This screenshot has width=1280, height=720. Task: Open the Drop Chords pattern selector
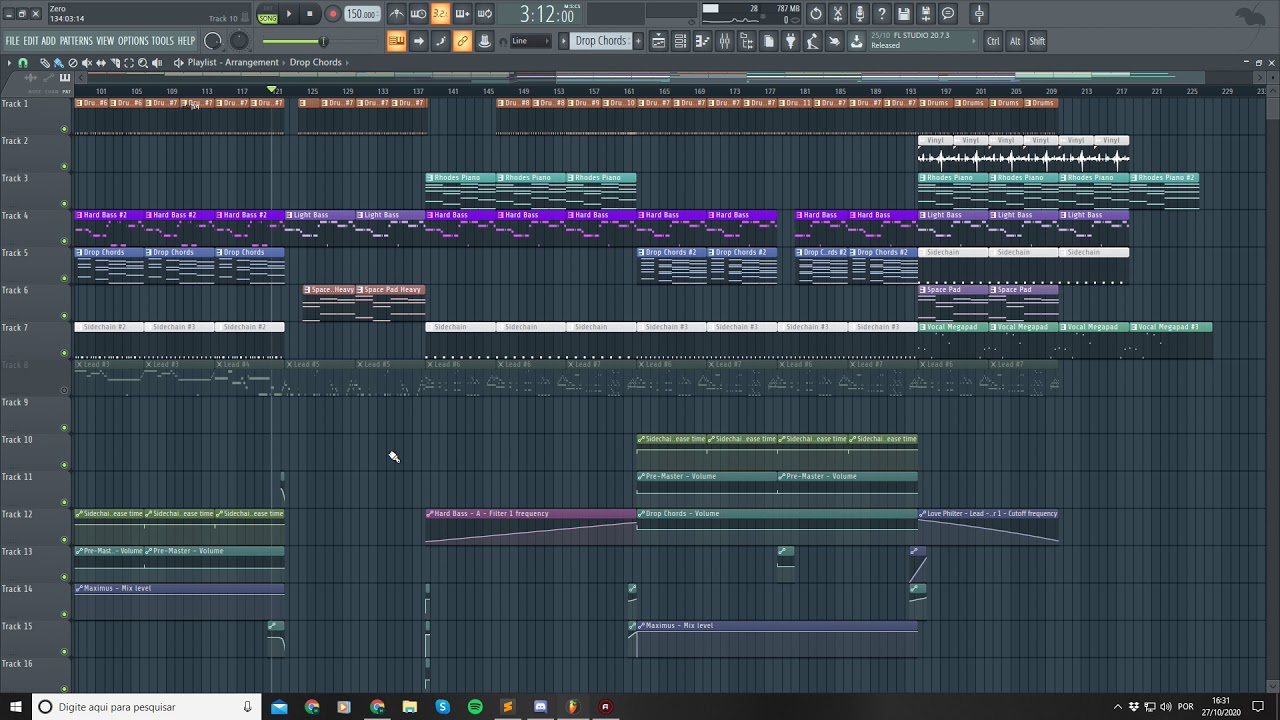(600, 41)
